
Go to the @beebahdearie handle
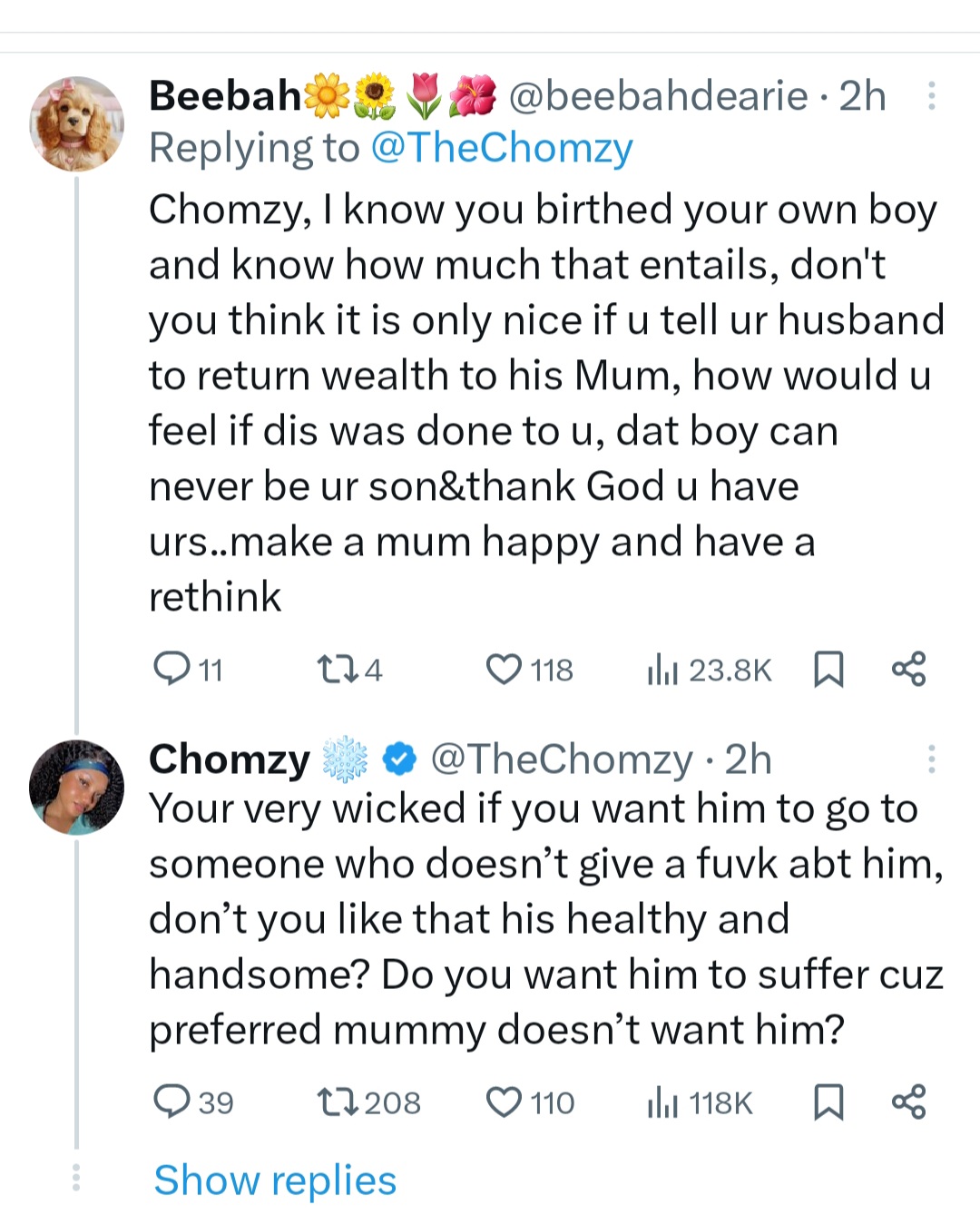click(x=658, y=96)
